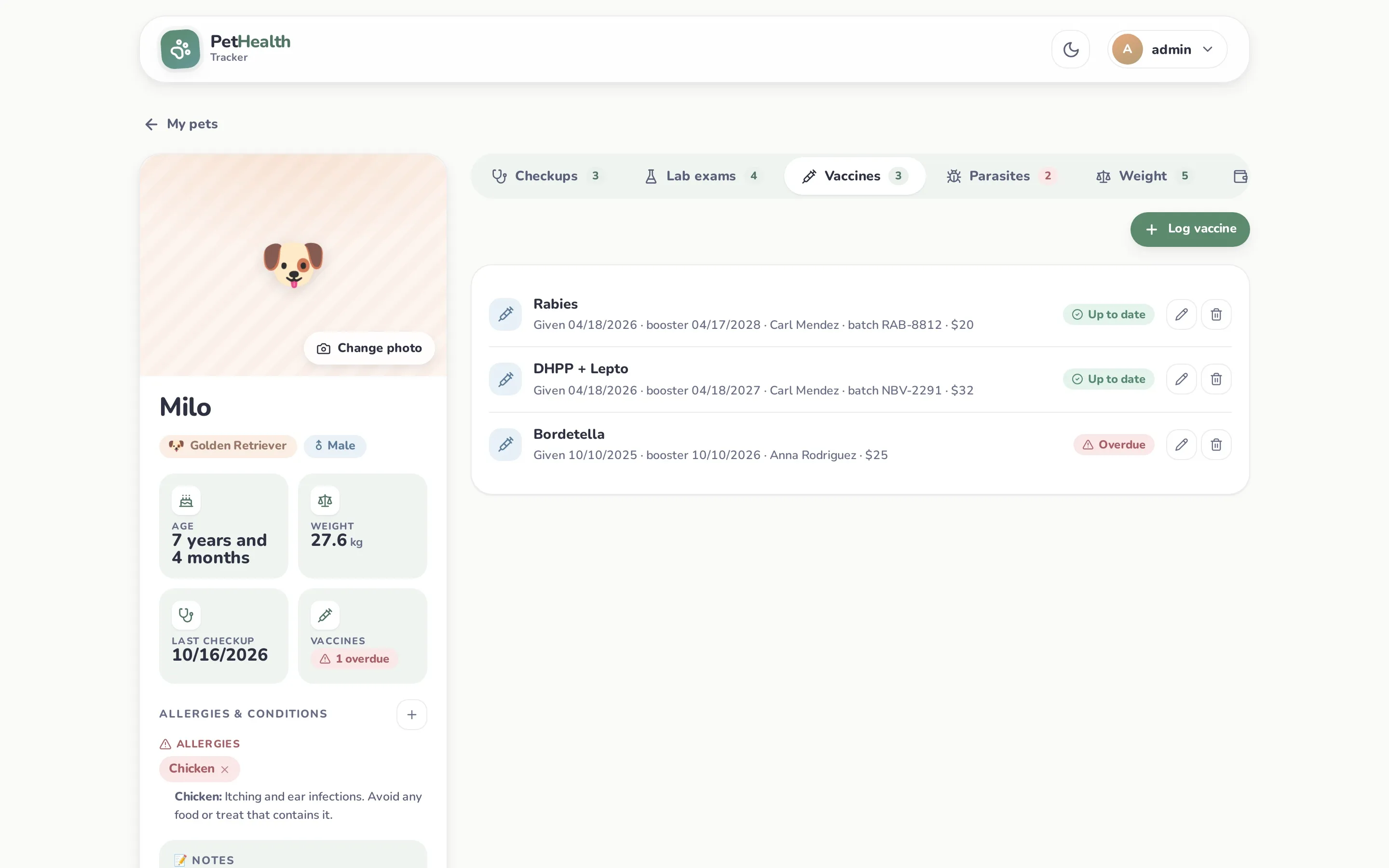Click the 10/16/2026 last checkup date
The width and height of the screenshot is (1389, 868).
click(x=220, y=655)
